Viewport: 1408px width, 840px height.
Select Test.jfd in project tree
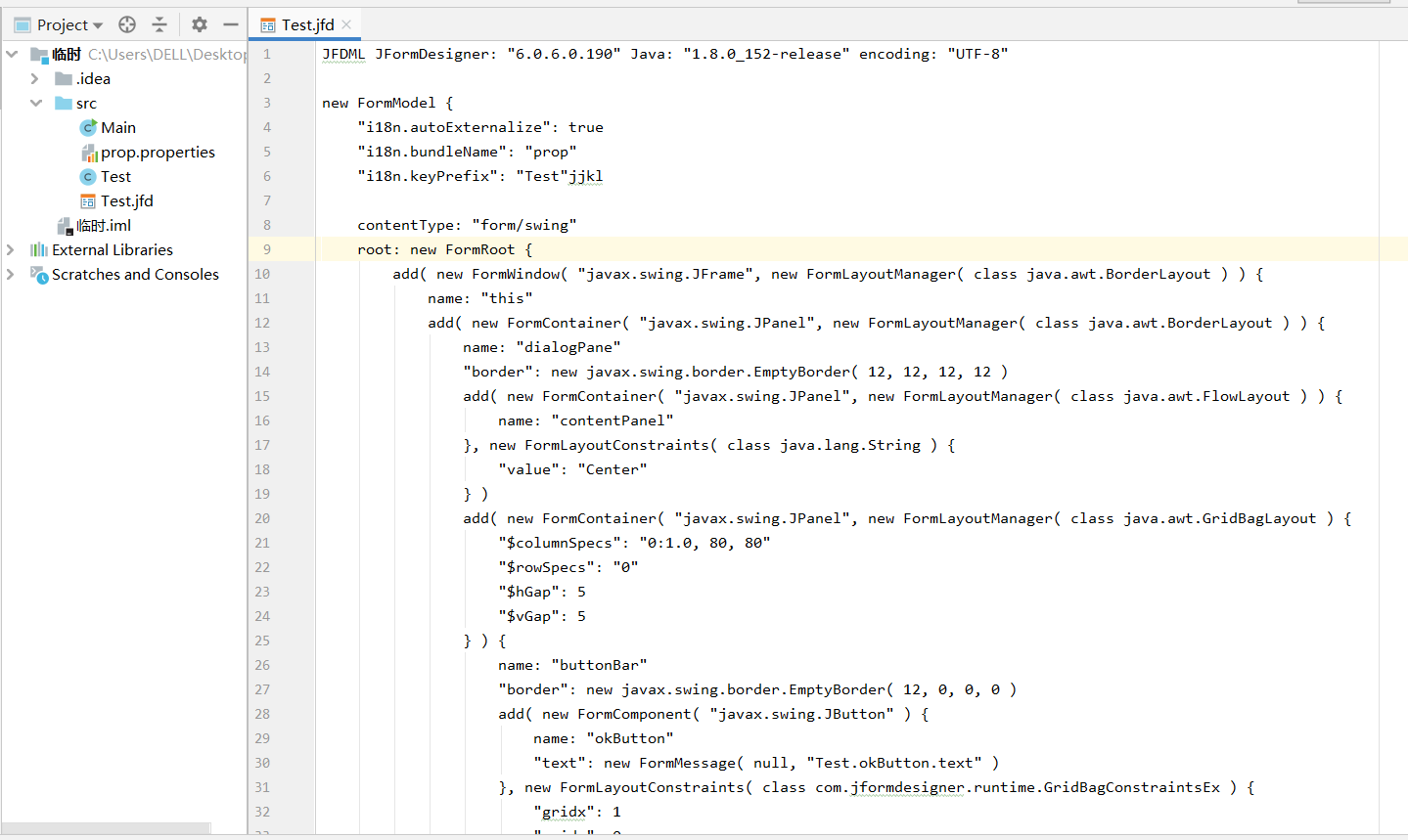[127, 200]
